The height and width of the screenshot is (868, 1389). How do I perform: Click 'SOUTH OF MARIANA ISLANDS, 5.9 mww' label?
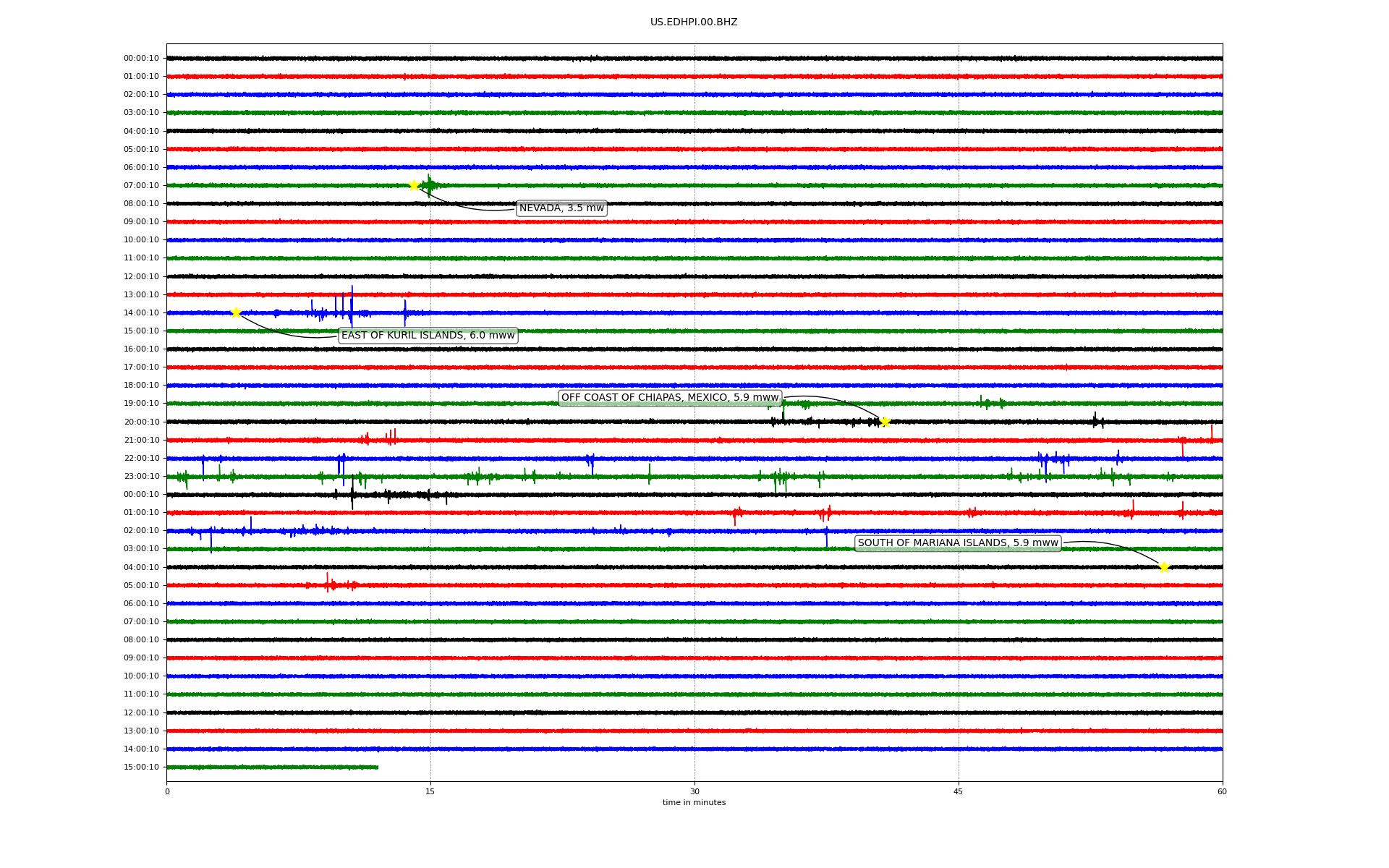click(x=958, y=543)
